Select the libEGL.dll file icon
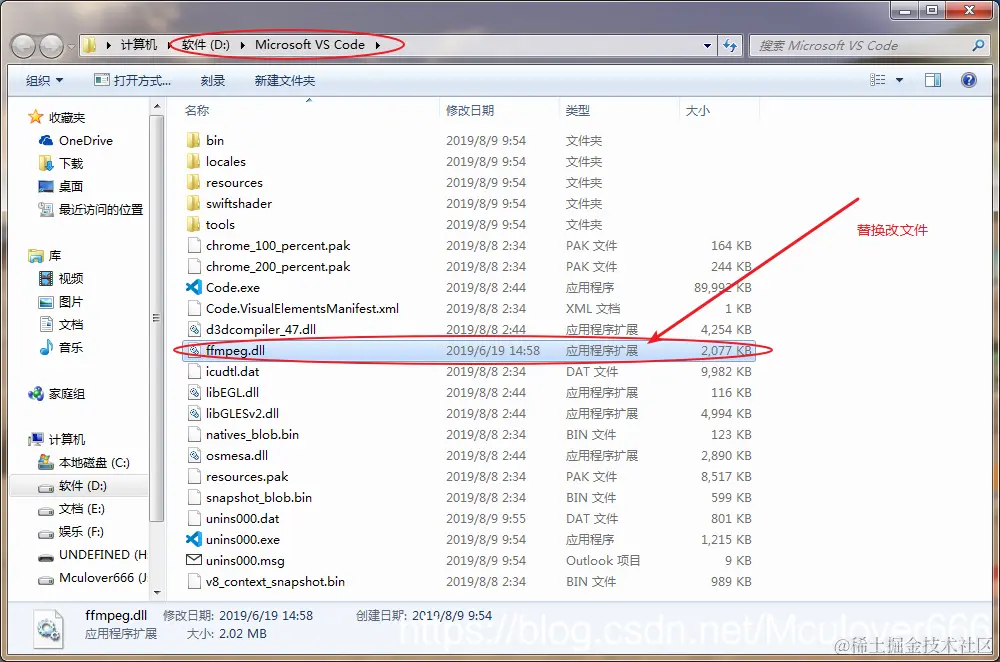 pos(194,392)
